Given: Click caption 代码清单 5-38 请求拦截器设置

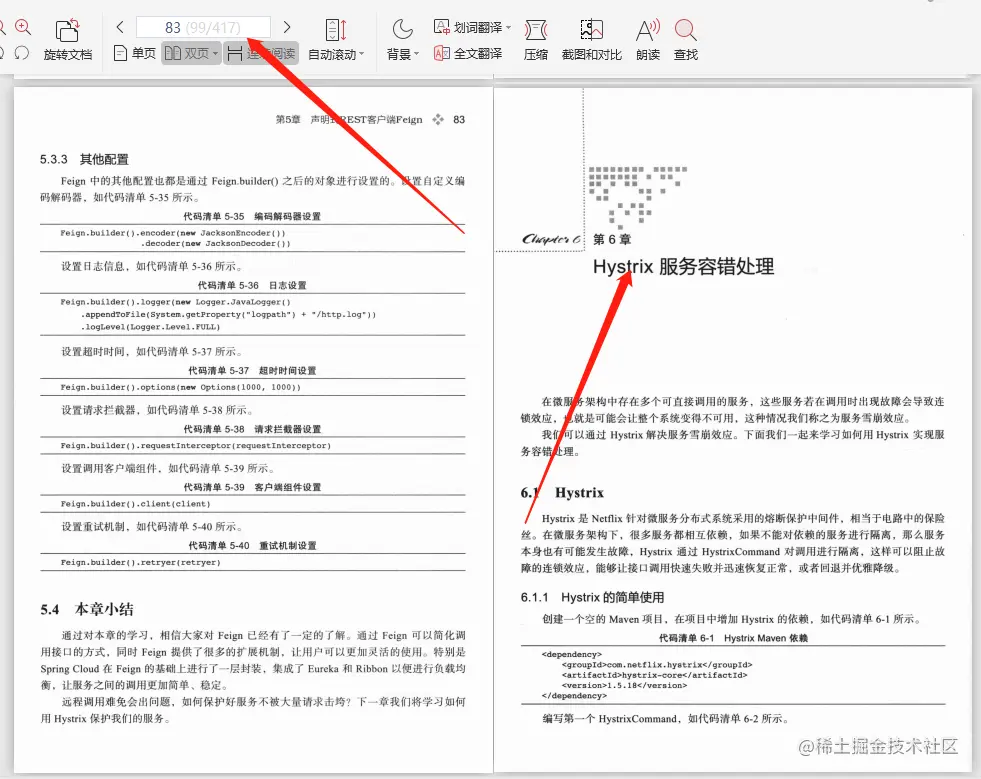Looking at the screenshot, I should point(252,429).
